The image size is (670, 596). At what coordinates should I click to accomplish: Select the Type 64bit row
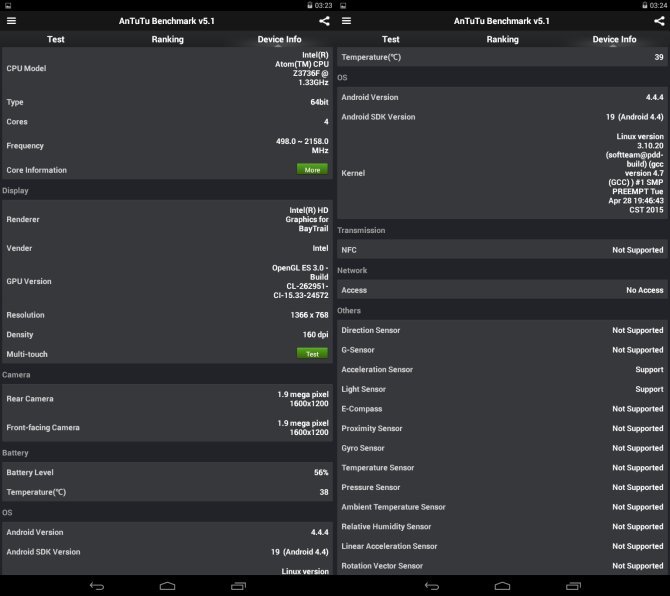(168, 102)
